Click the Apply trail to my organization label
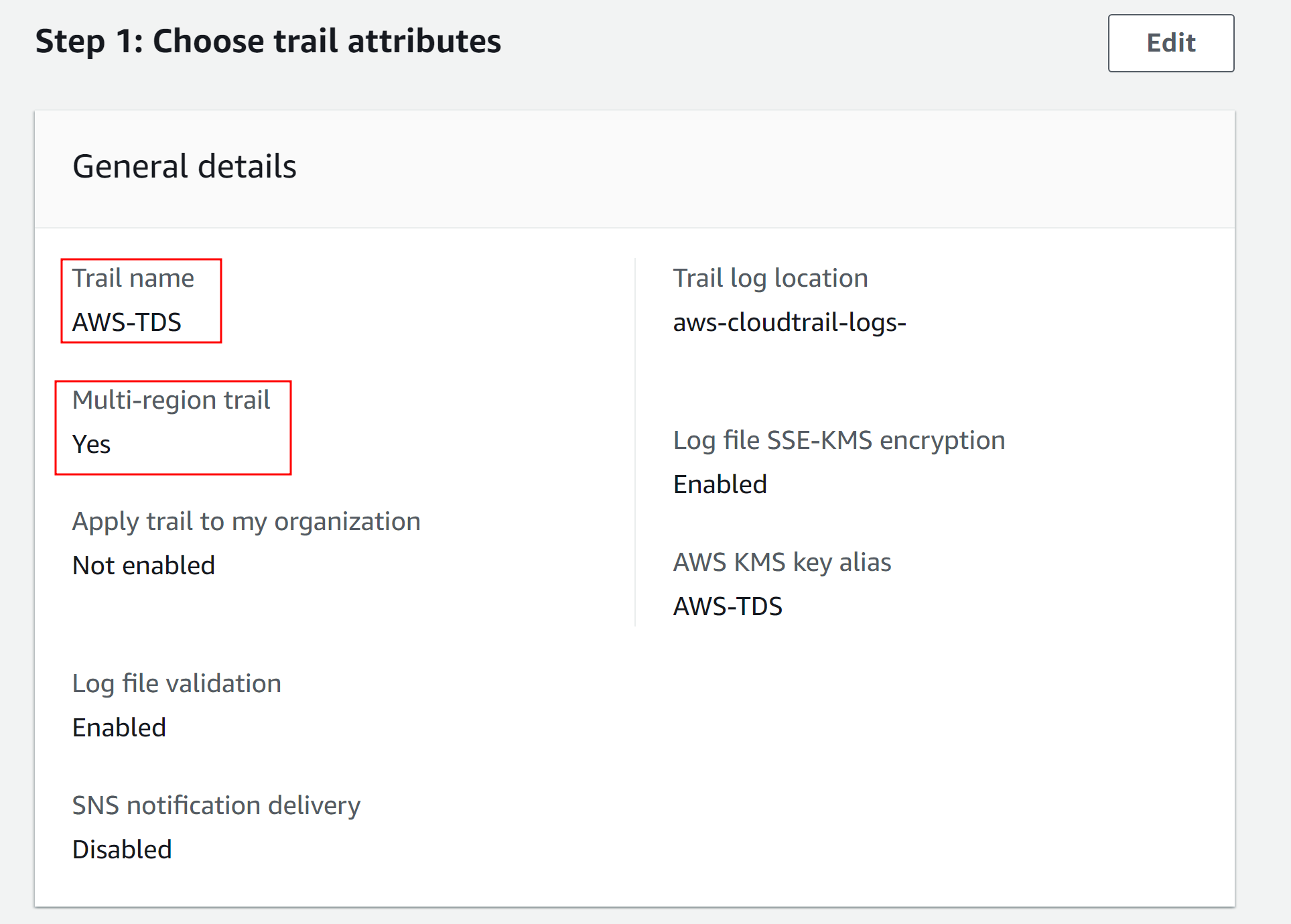 (246, 521)
